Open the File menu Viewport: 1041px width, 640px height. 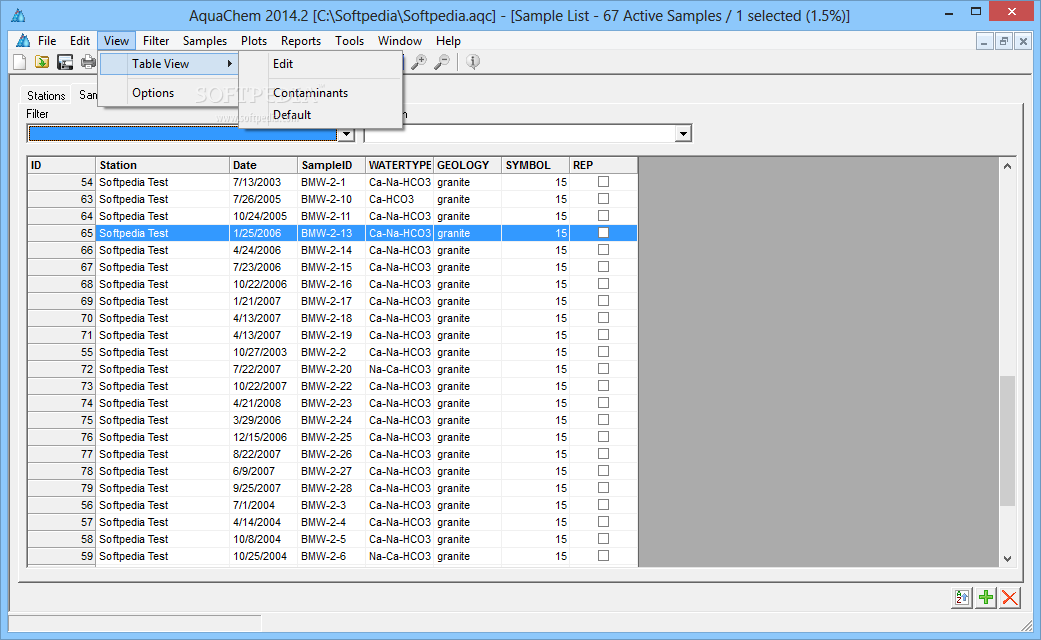tap(46, 40)
